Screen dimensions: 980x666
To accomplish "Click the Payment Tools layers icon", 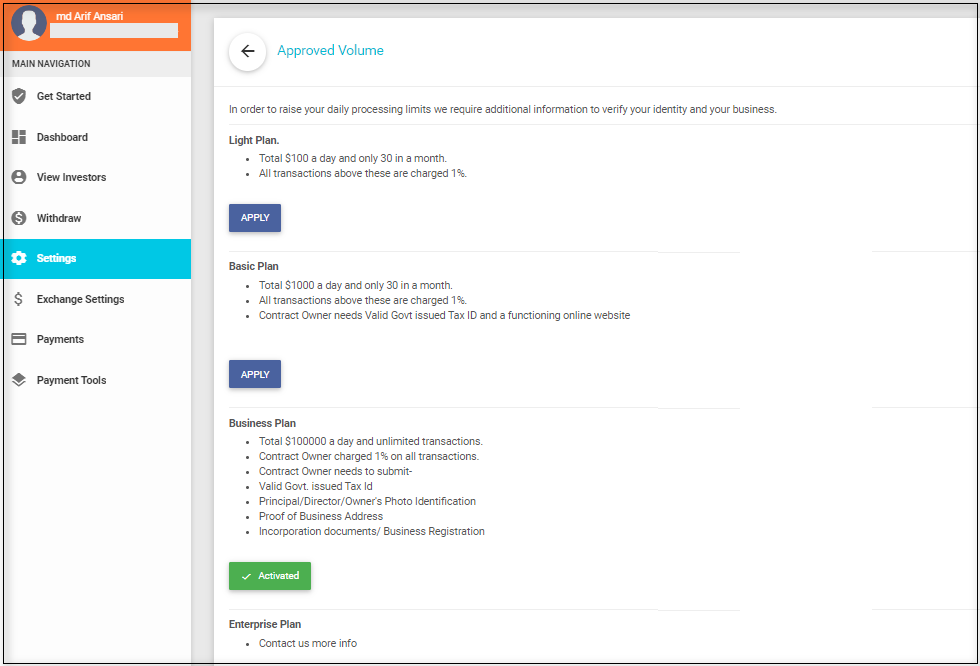I will tap(19, 380).
